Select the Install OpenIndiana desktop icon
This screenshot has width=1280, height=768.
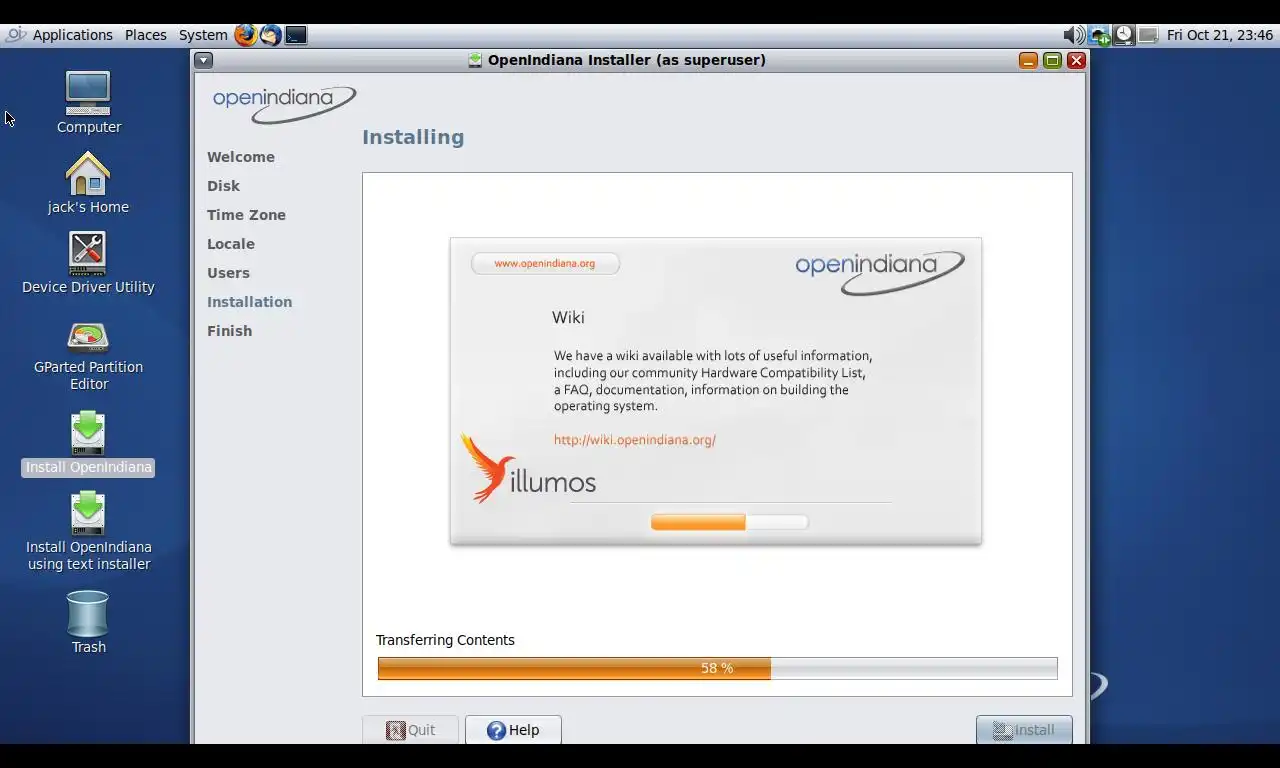coord(88,442)
